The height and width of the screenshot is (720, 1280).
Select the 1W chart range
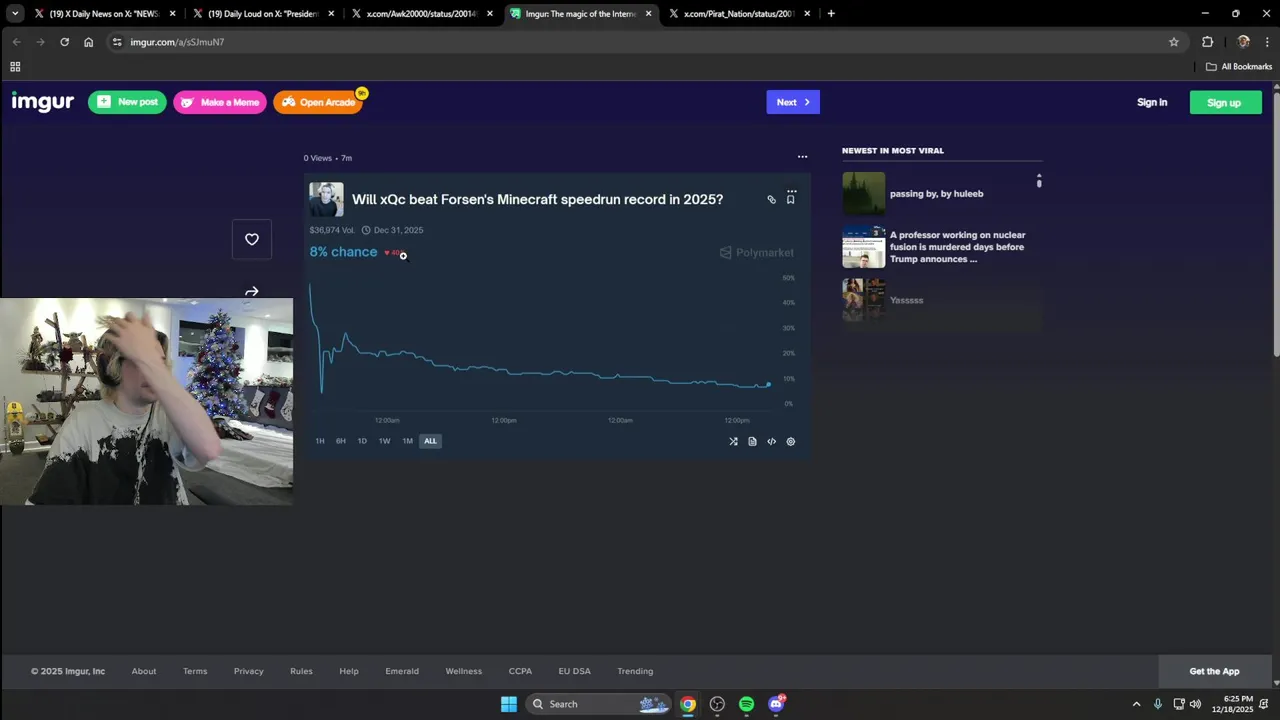[x=384, y=441]
